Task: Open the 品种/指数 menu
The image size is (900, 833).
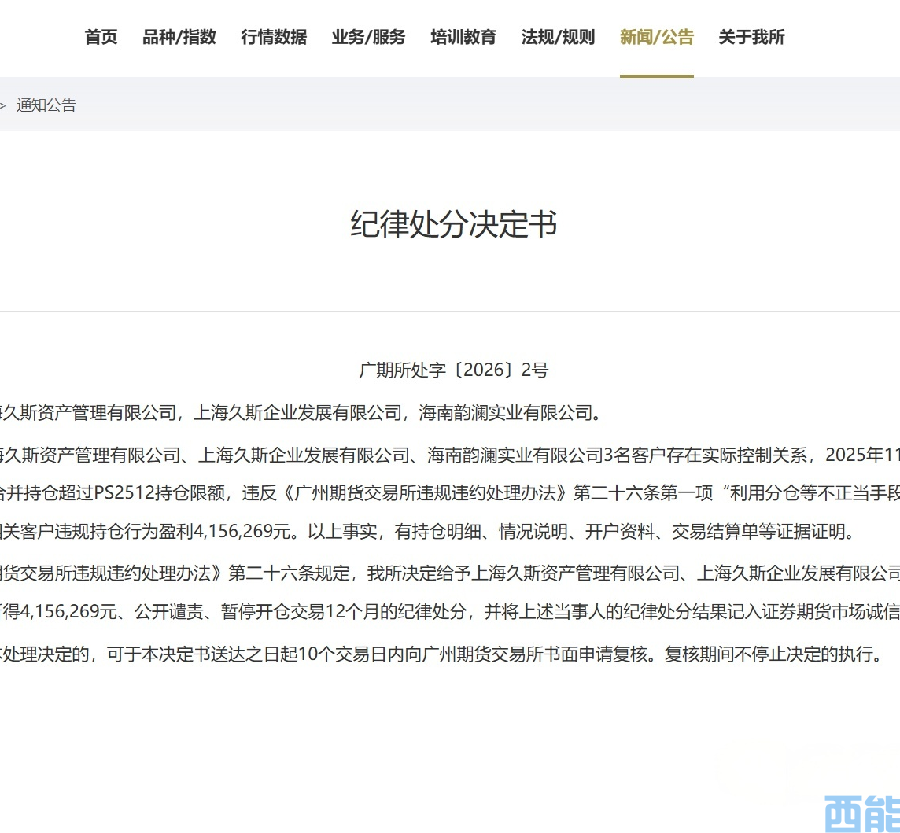Action: tap(179, 37)
